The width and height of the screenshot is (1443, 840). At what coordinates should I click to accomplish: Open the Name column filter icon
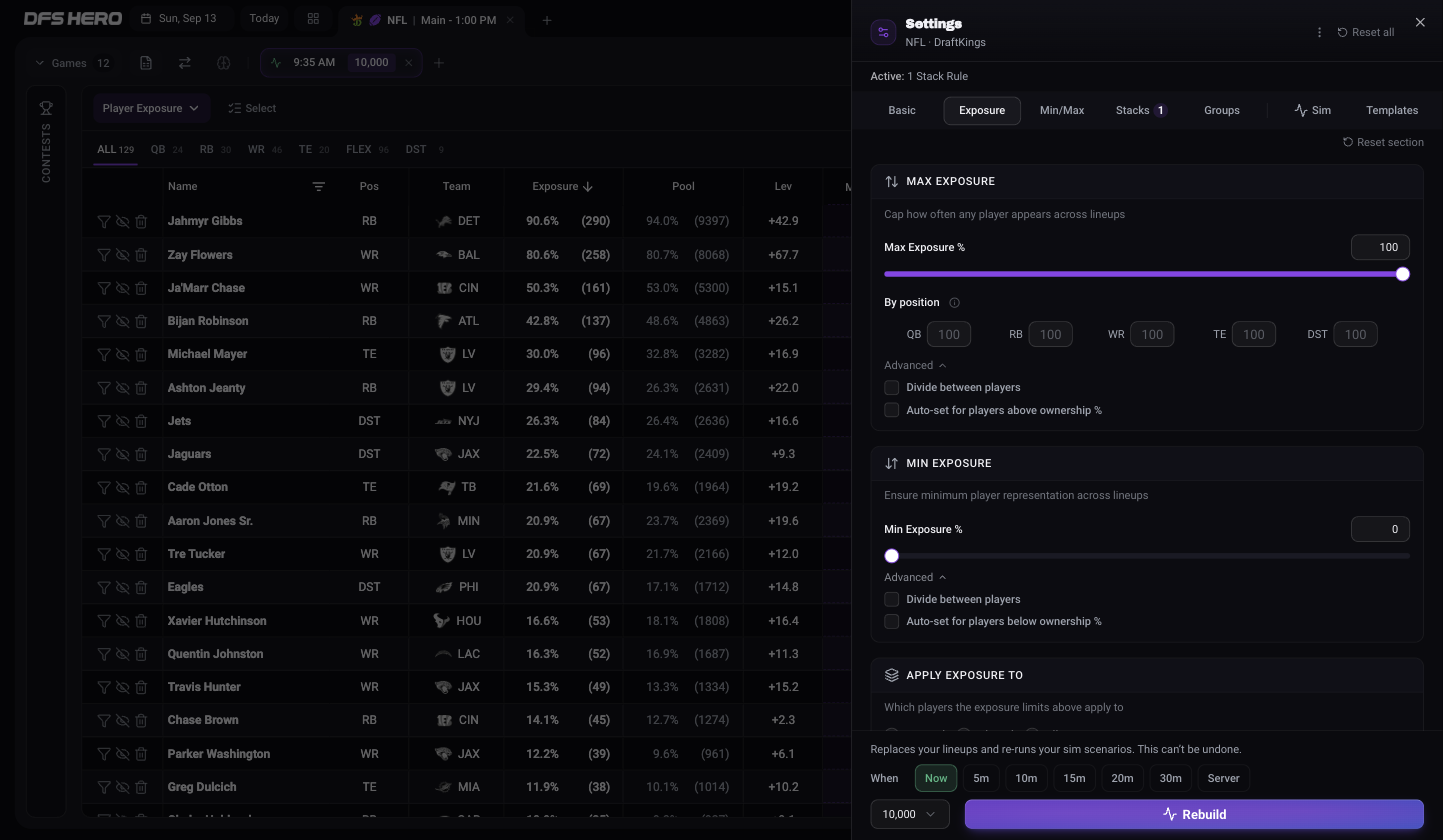319,186
